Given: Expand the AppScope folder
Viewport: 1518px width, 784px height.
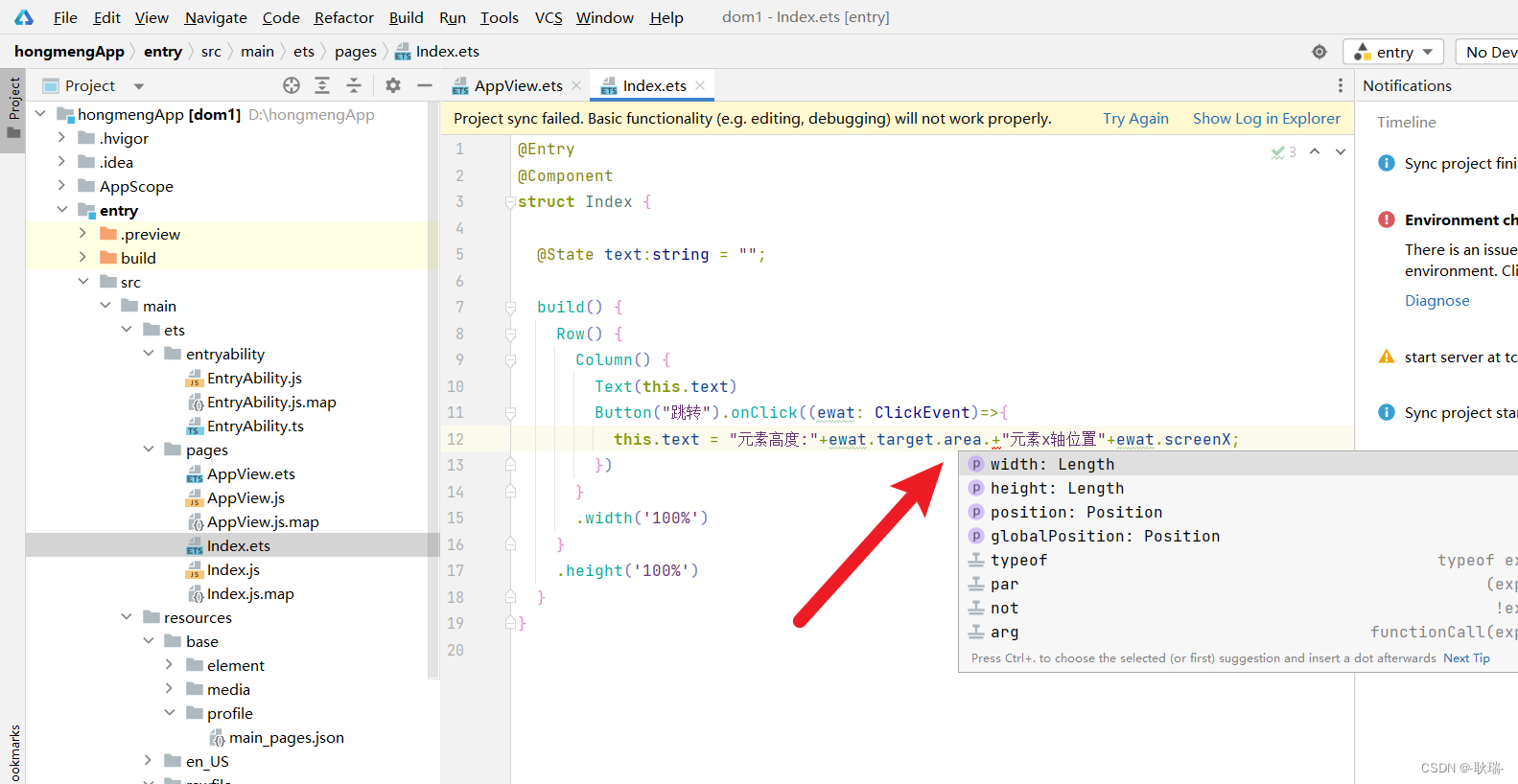Looking at the screenshot, I should [x=61, y=186].
